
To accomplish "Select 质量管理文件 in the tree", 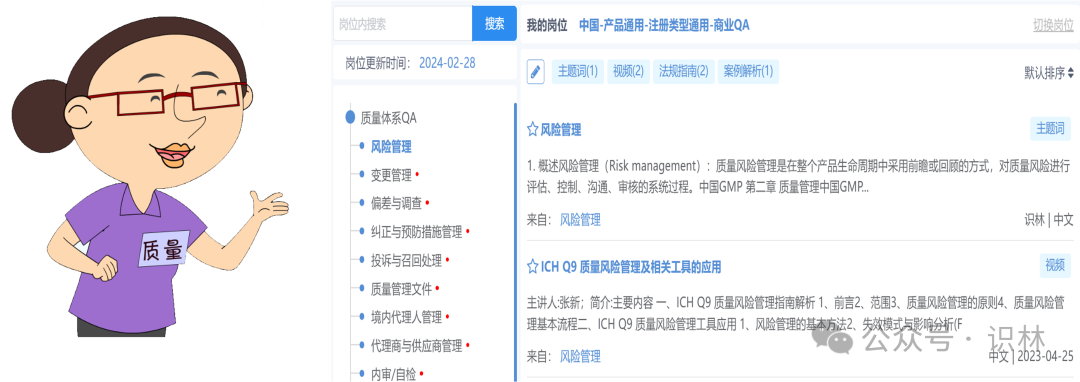I will 401,289.
